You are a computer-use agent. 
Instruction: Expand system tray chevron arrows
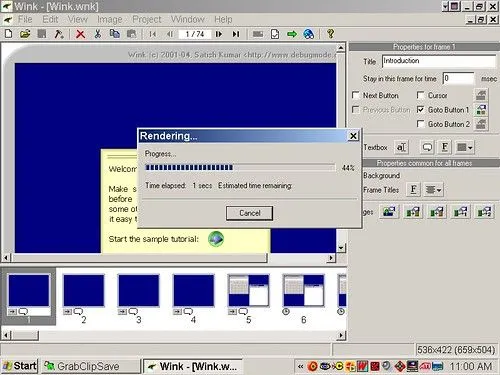(x=300, y=366)
